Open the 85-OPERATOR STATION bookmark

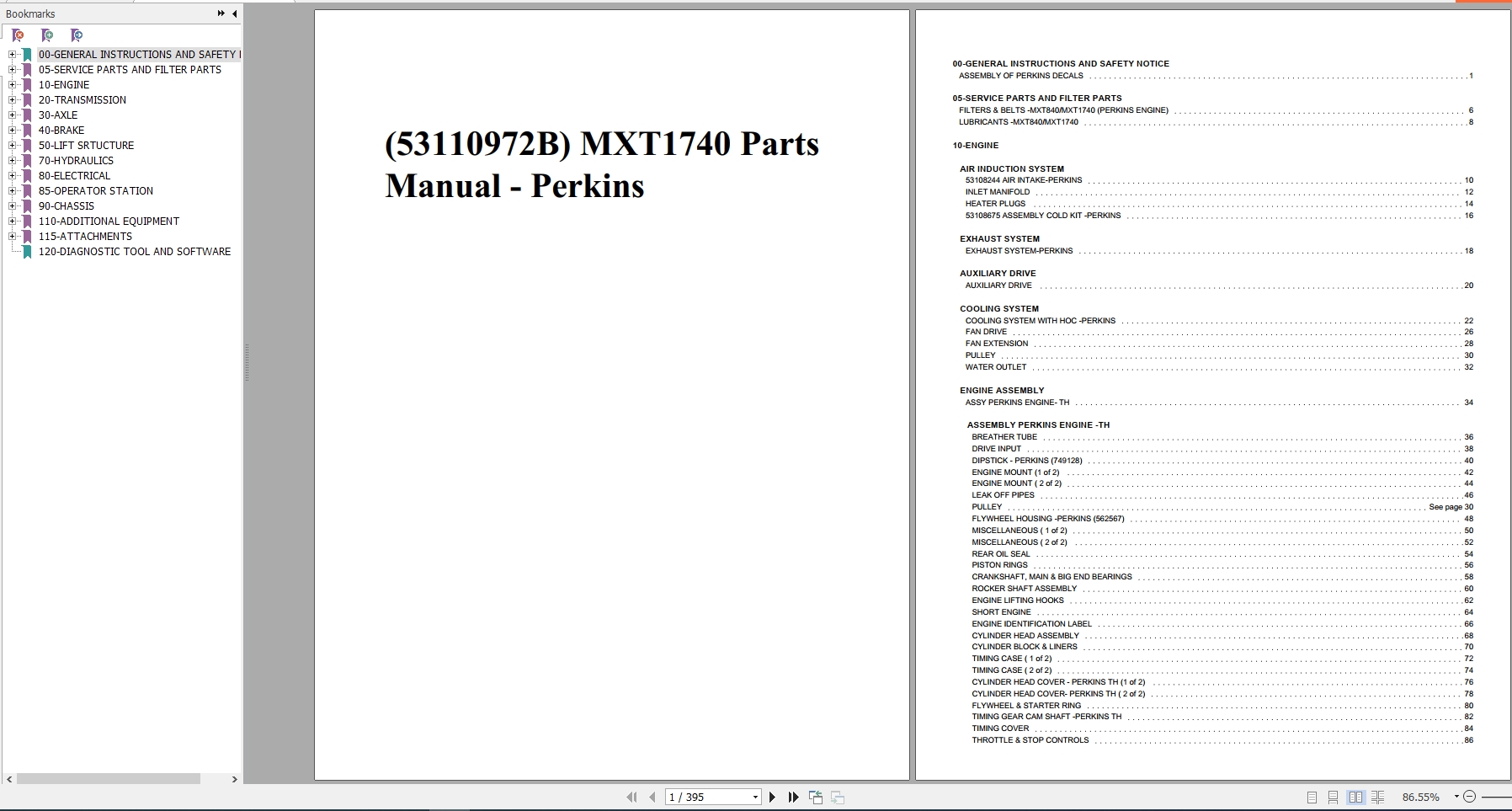96,191
